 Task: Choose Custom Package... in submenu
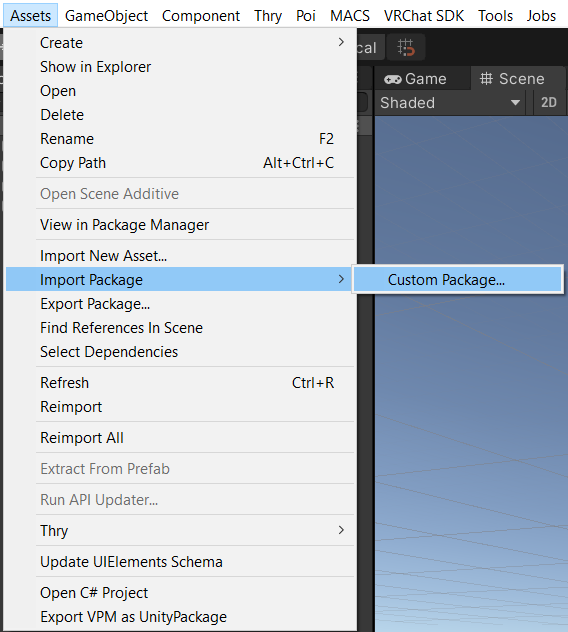pos(458,279)
